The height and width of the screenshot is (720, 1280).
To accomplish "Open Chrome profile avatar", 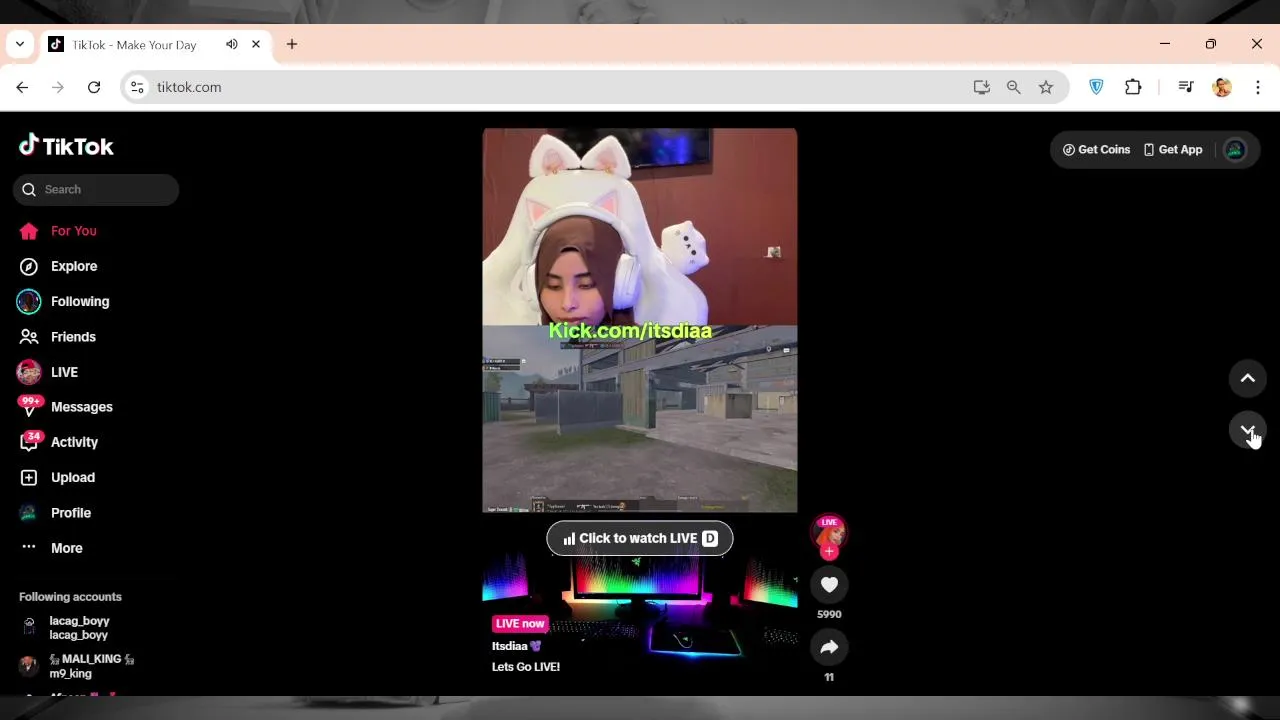I will [x=1222, y=87].
